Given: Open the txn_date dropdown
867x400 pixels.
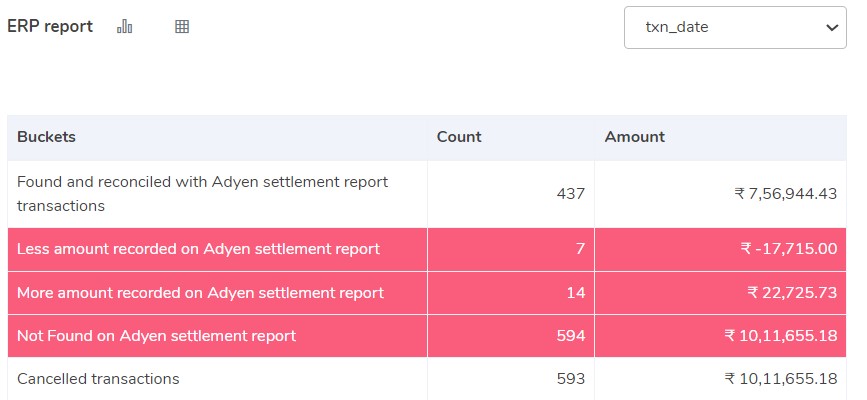Looking at the screenshot, I should click(735, 28).
